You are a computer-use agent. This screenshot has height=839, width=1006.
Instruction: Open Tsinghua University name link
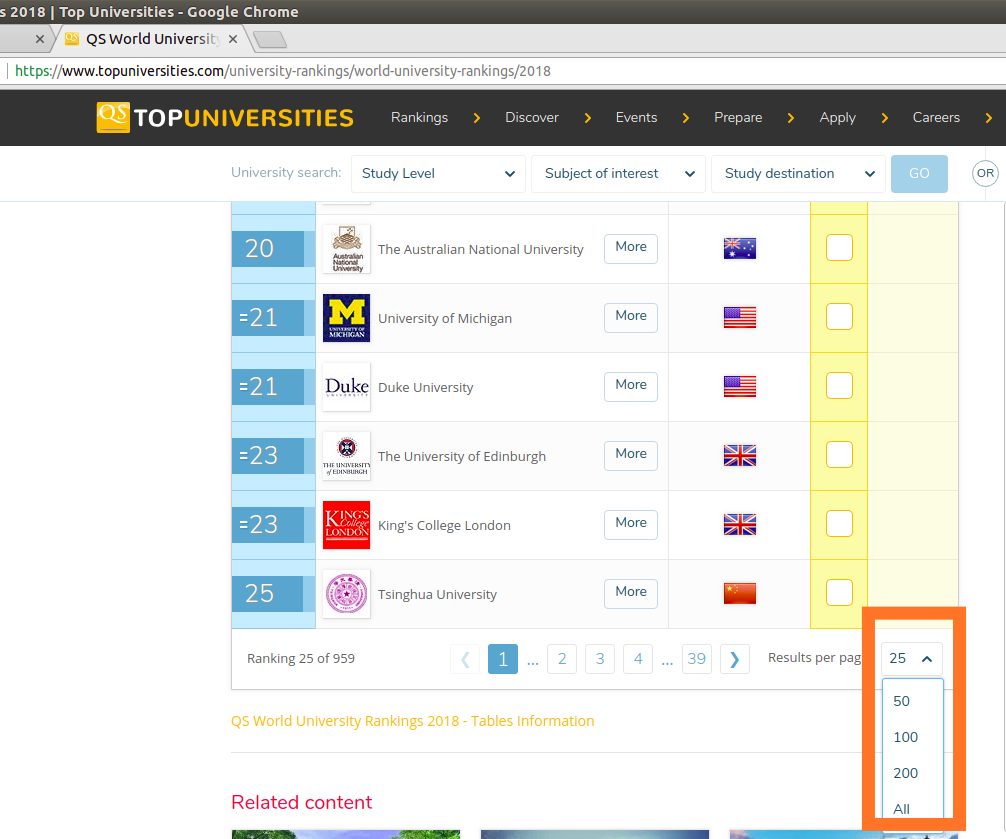pyautogui.click(x=437, y=595)
